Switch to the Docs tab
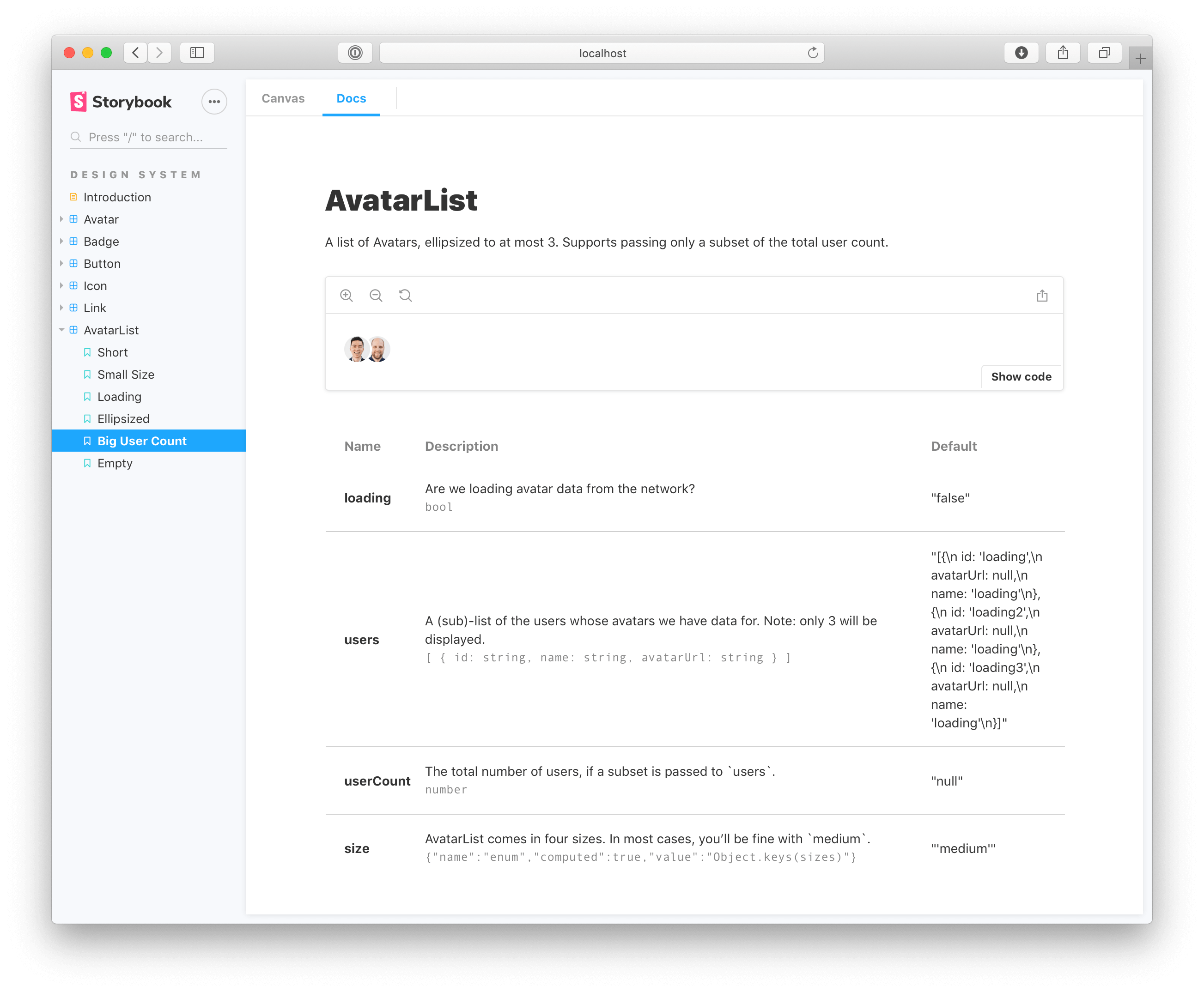 (x=351, y=98)
